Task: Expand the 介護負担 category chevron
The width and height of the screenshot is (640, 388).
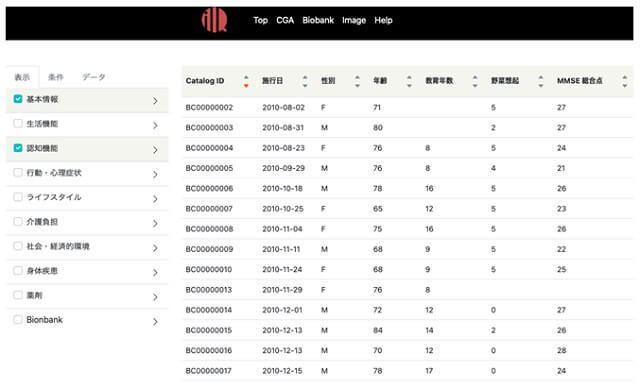Action: 155,223
